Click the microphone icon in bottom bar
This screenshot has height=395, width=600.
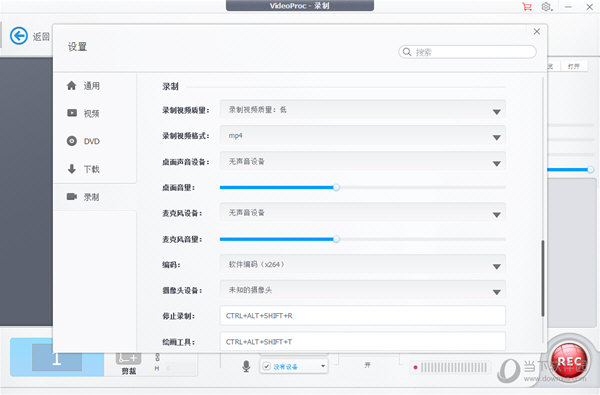(246, 366)
